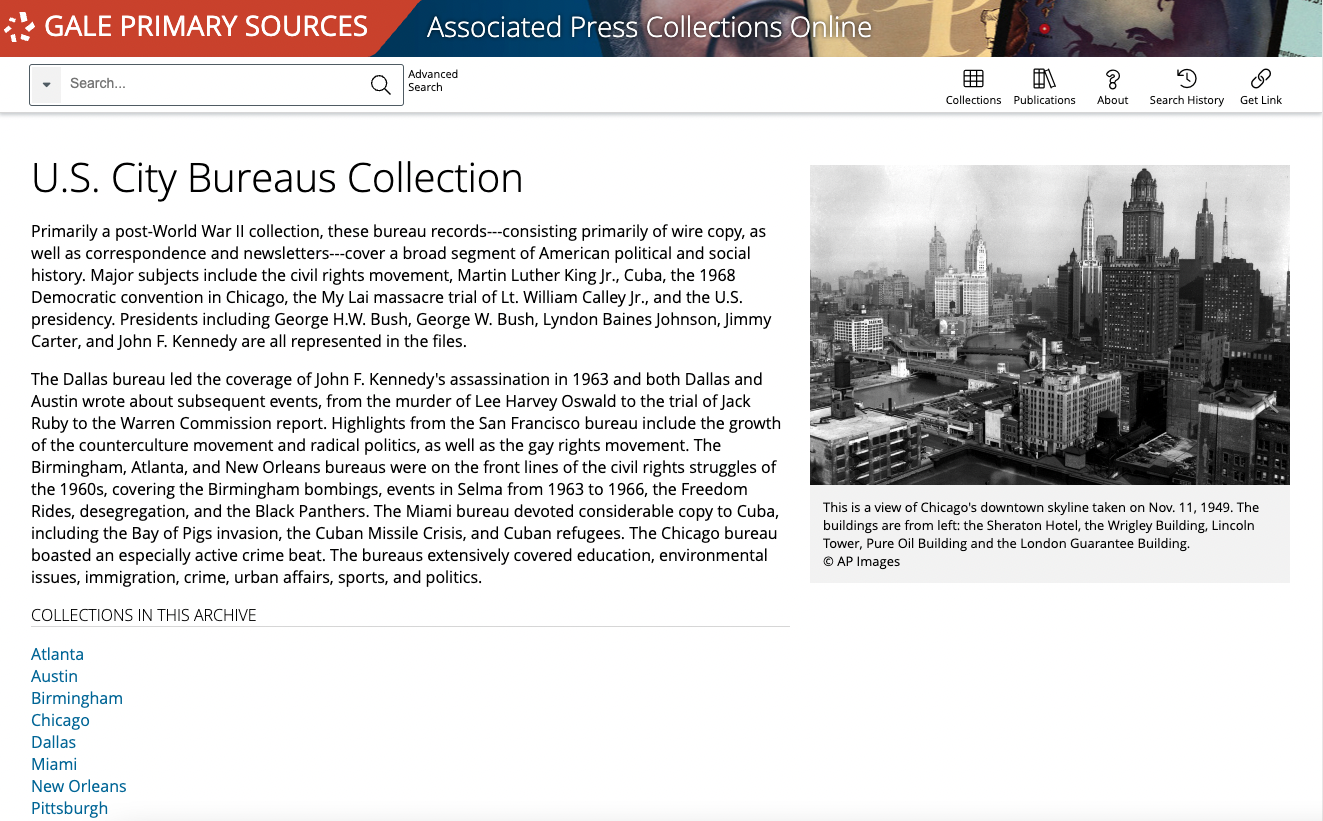
Task: Click the About question mark icon
Action: coord(1112,79)
